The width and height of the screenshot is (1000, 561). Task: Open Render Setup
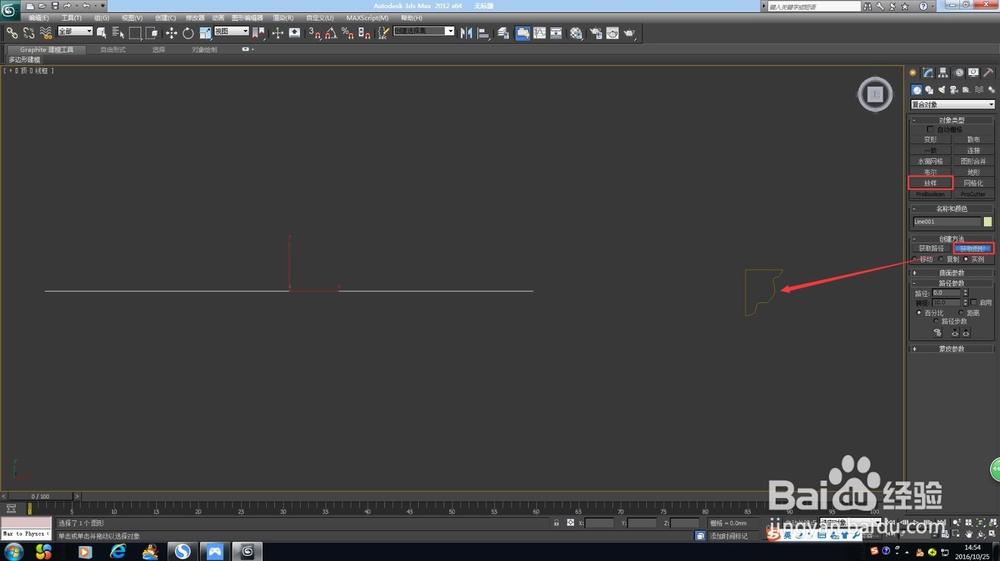(596, 33)
